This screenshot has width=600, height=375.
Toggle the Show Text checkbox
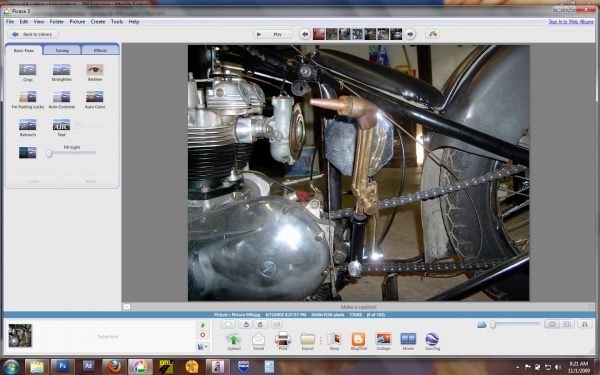(x=77, y=126)
